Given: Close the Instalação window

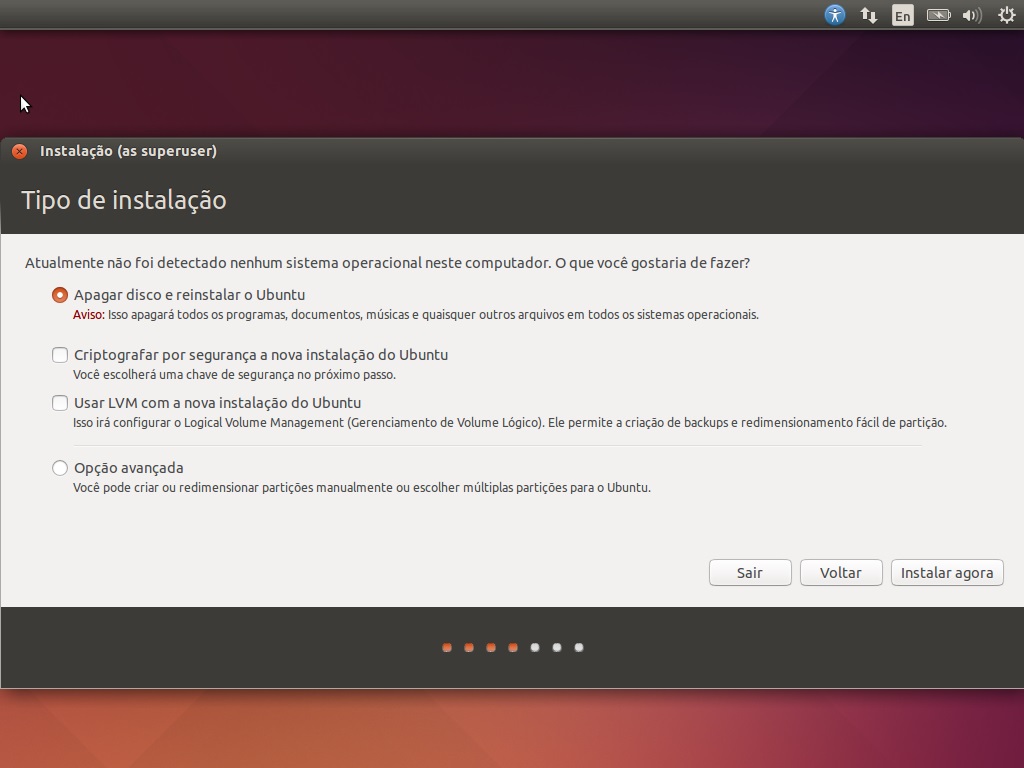Looking at the screenshot, I should pyautogui.click(x=19, y=151).
